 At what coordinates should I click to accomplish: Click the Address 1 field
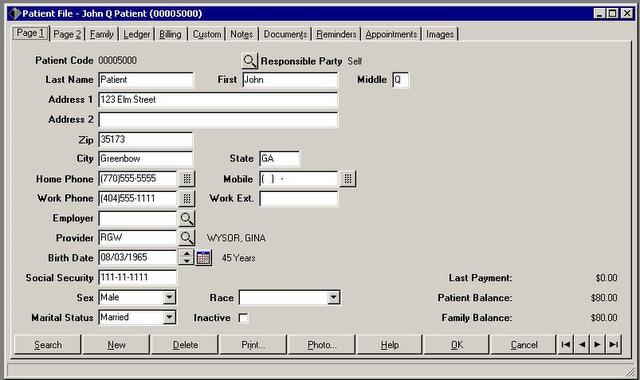coord(218,100)
